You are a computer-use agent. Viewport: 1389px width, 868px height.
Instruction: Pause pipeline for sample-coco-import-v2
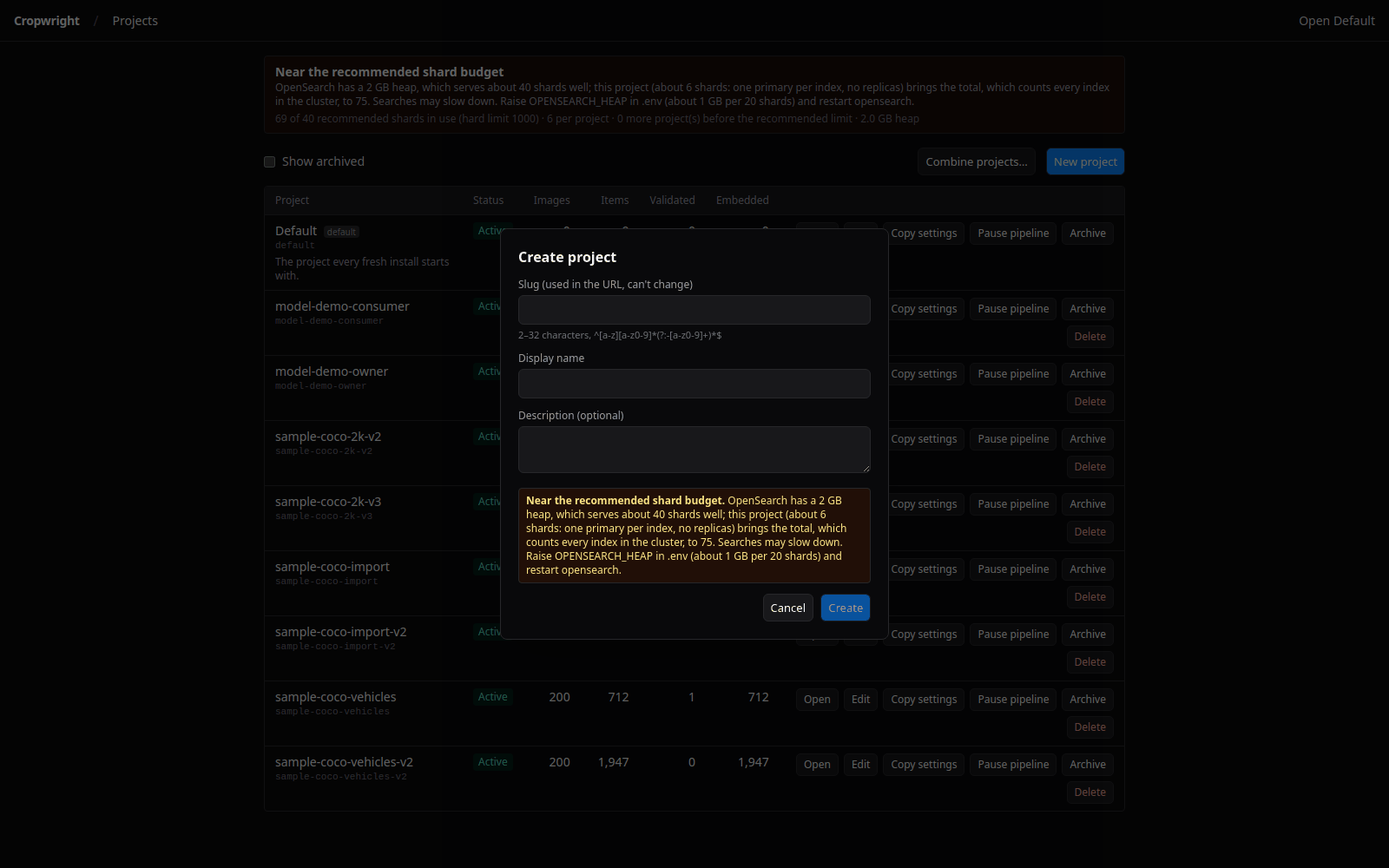click(1013, 635)
